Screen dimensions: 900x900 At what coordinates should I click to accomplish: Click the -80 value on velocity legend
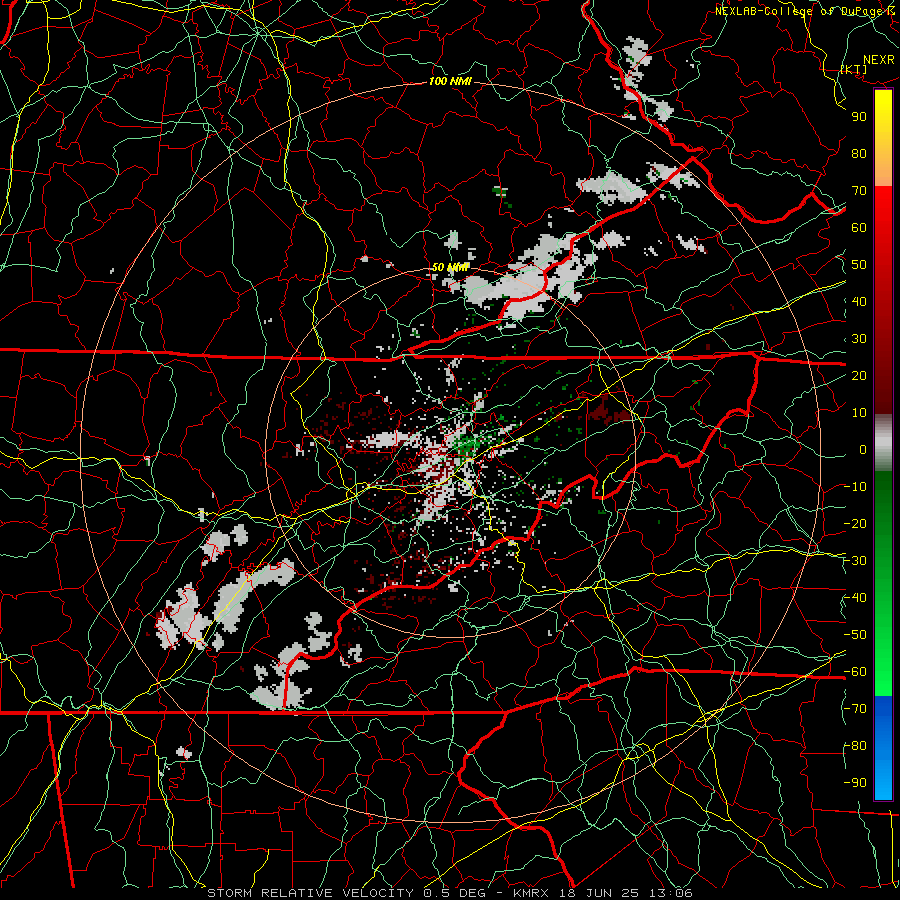pos(855,746)
